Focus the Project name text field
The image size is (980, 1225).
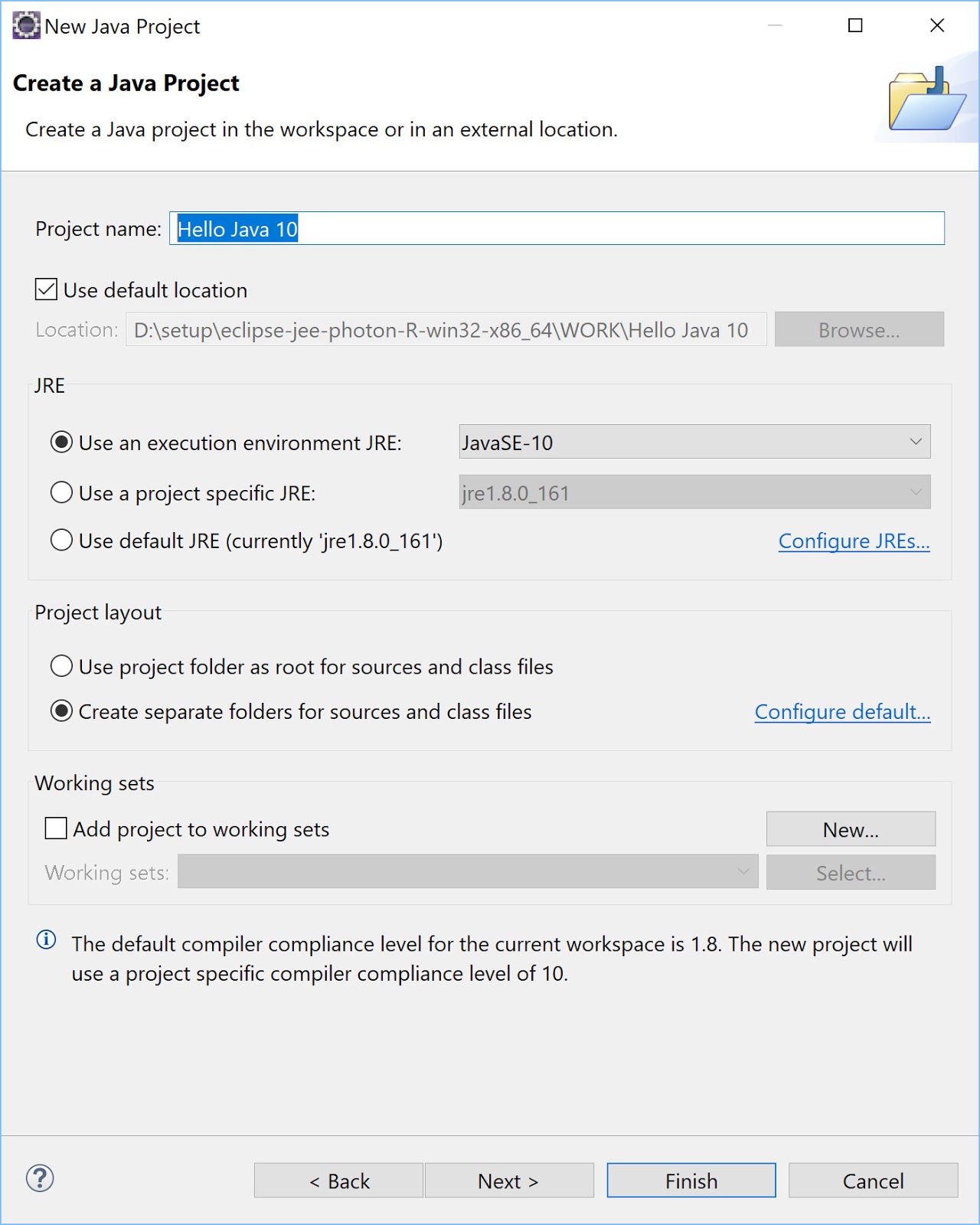click(557, 228)
